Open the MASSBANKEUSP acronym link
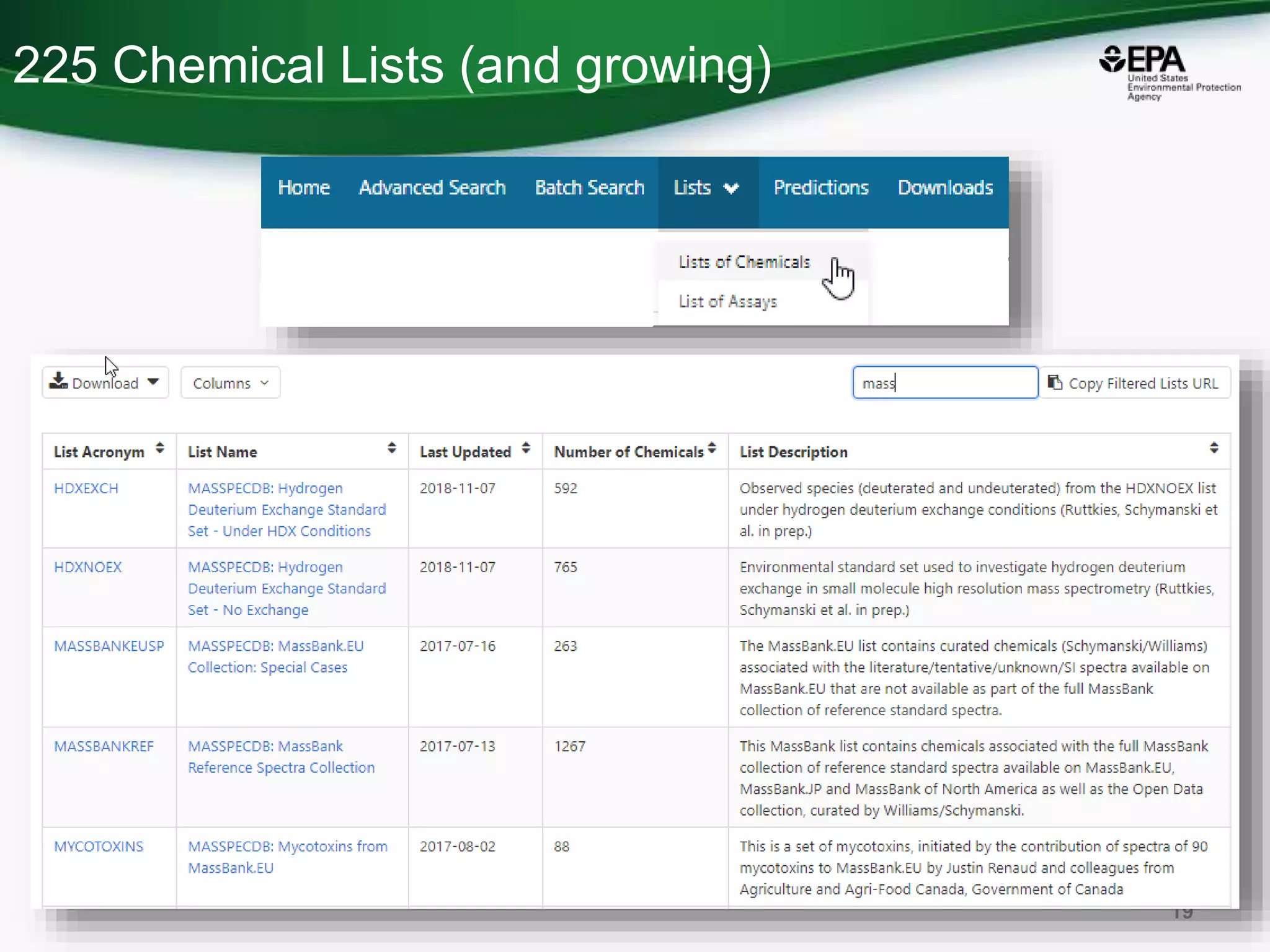 coord(109,646)
